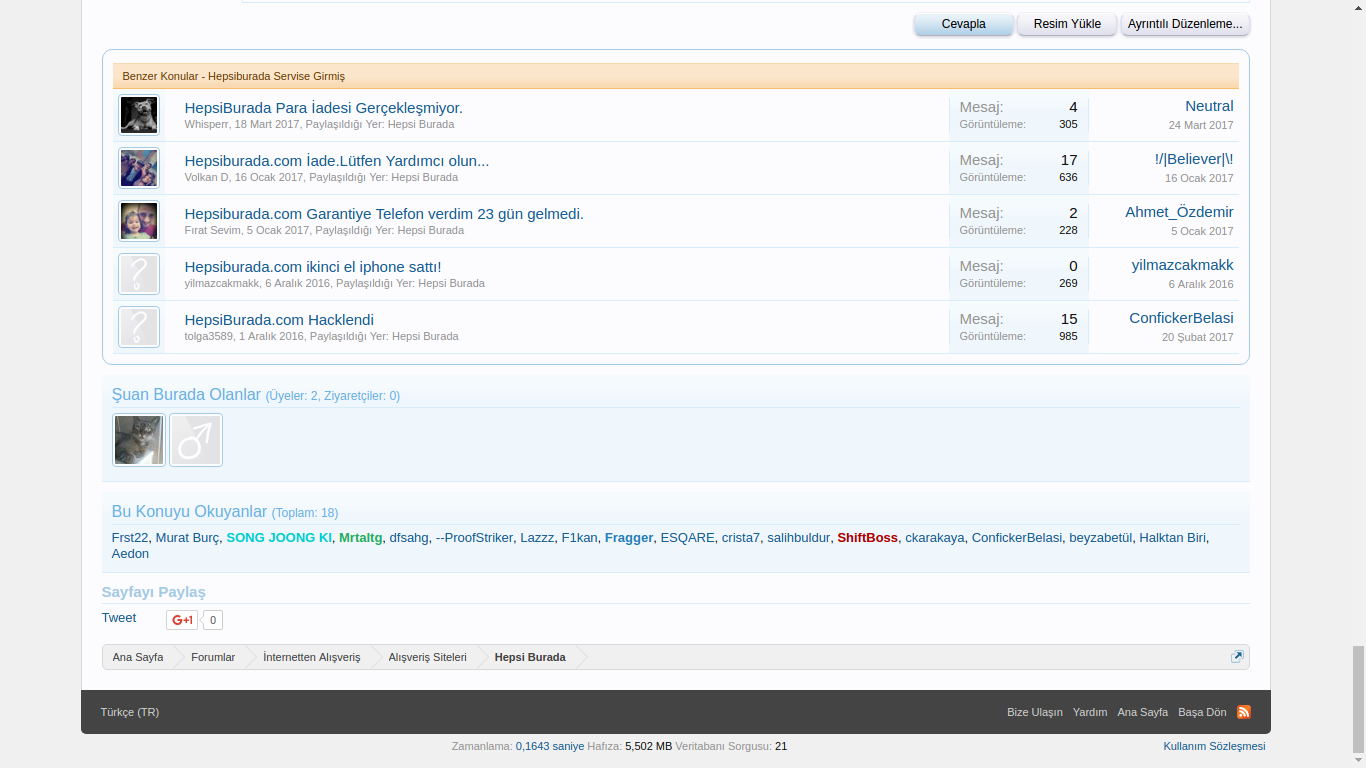Click the Google +1 count bubble showing 0
Viewport: 1366px width, 768px height.
[x=212, y=620]
